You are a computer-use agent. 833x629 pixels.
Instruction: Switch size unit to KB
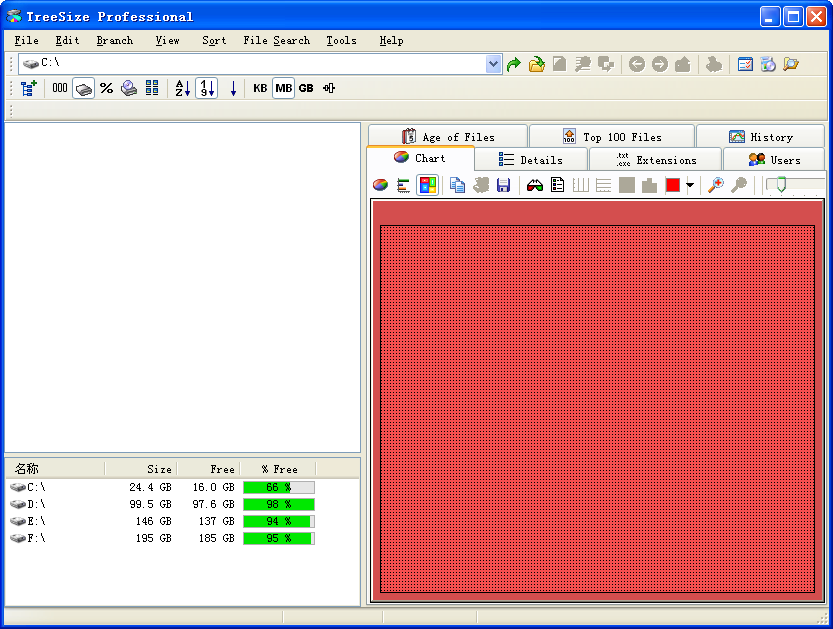[x=260, y=88]
